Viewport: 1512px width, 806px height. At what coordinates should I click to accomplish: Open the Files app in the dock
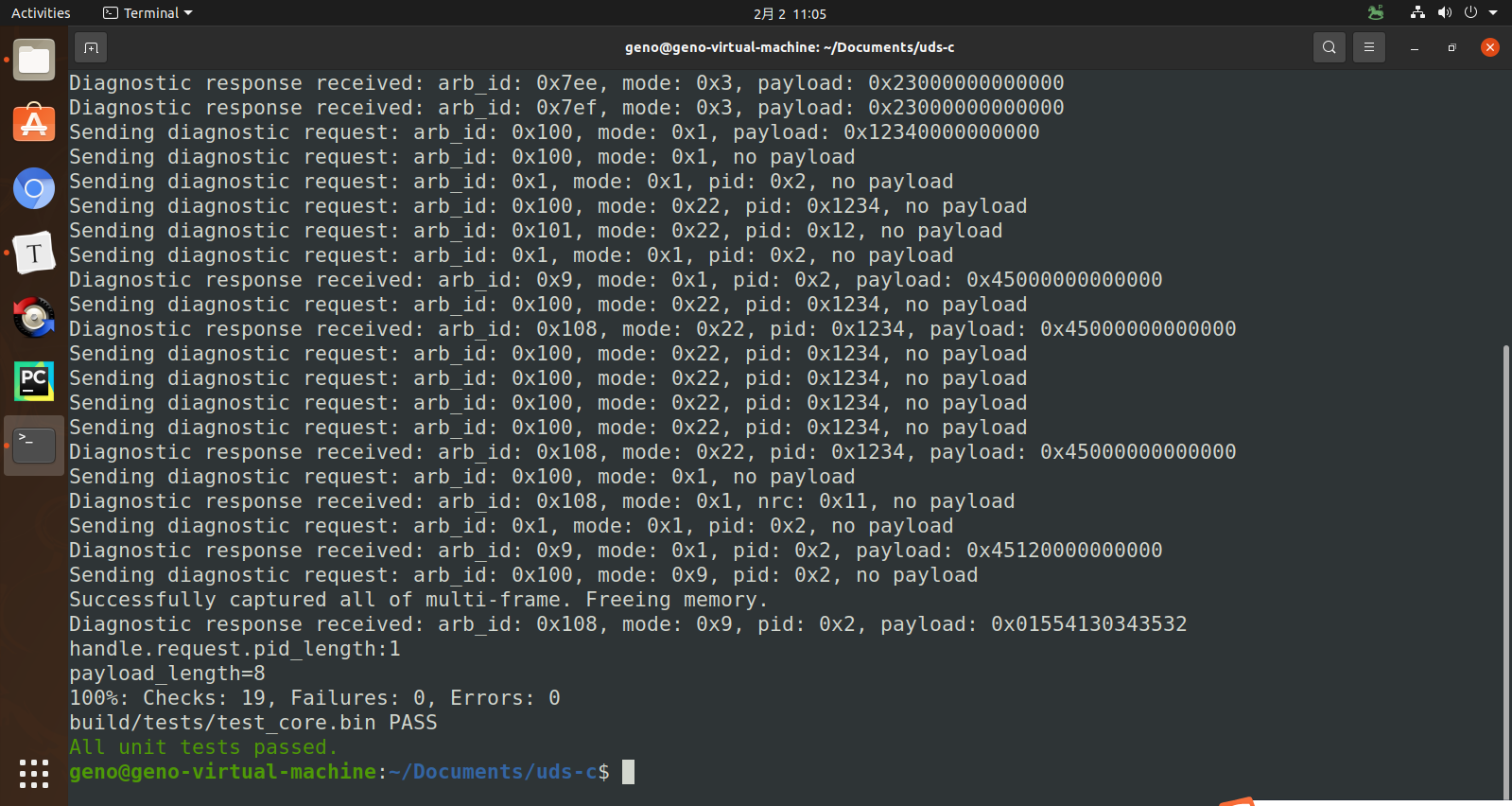(x=34, y=60)
